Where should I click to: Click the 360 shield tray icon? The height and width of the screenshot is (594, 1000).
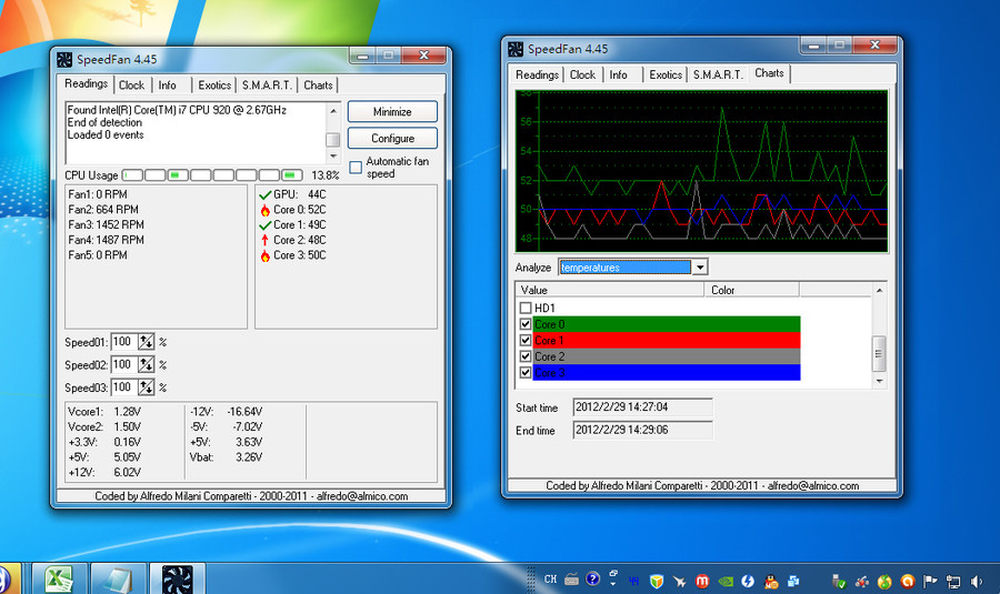[x=656, y=581]
